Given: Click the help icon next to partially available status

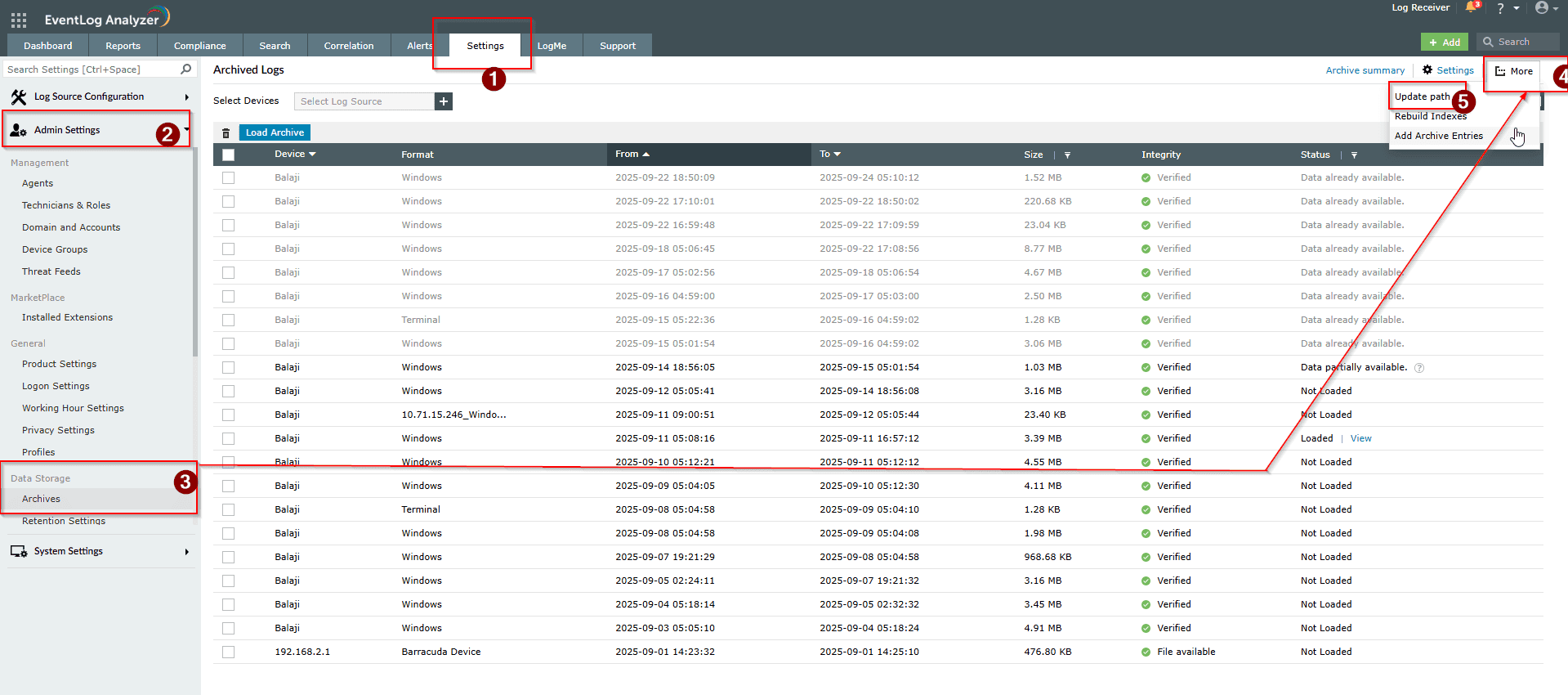Looking at the screenshot, I should [1419, 368].
